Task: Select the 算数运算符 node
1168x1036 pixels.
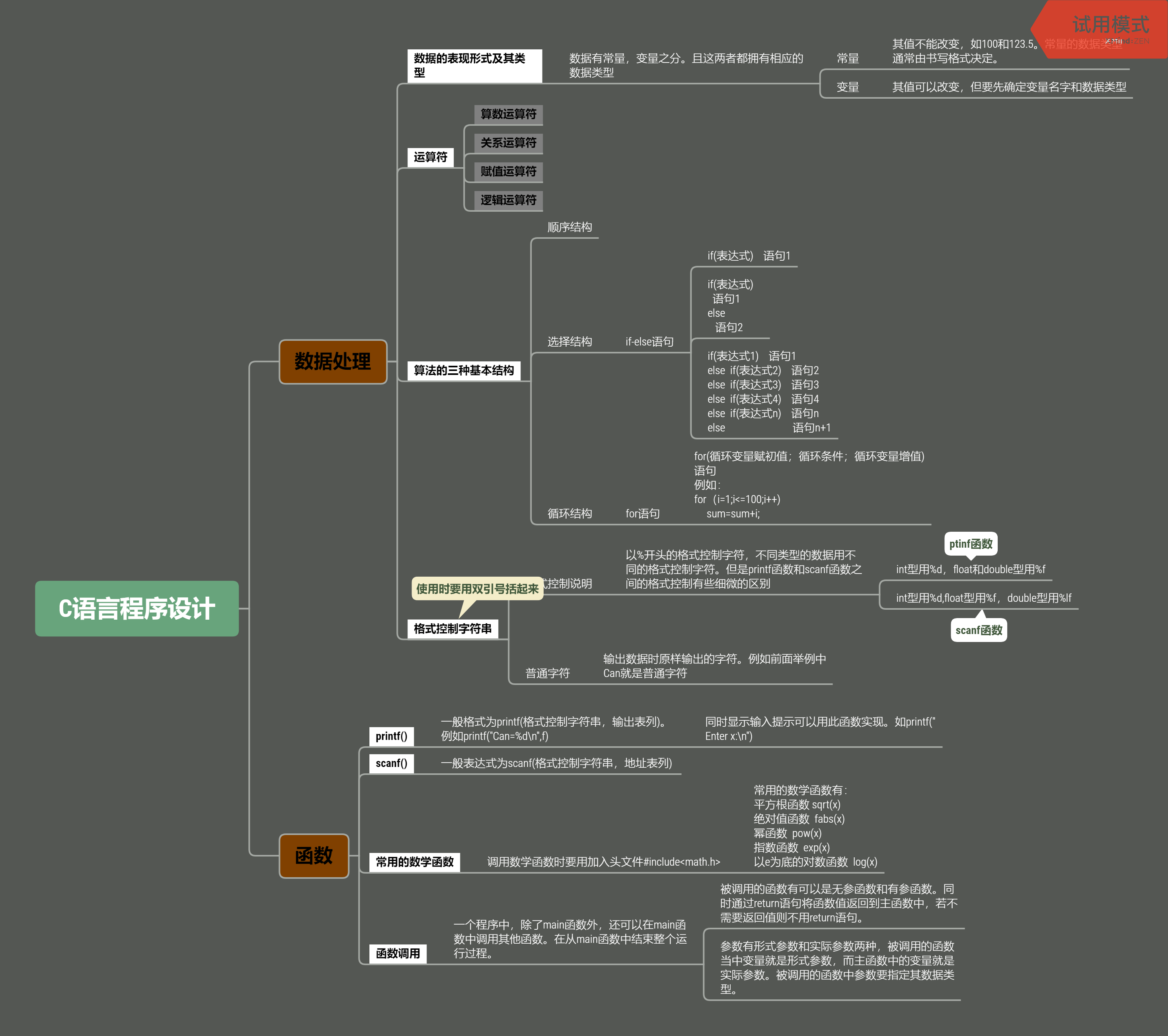Action: pos(508,114)
